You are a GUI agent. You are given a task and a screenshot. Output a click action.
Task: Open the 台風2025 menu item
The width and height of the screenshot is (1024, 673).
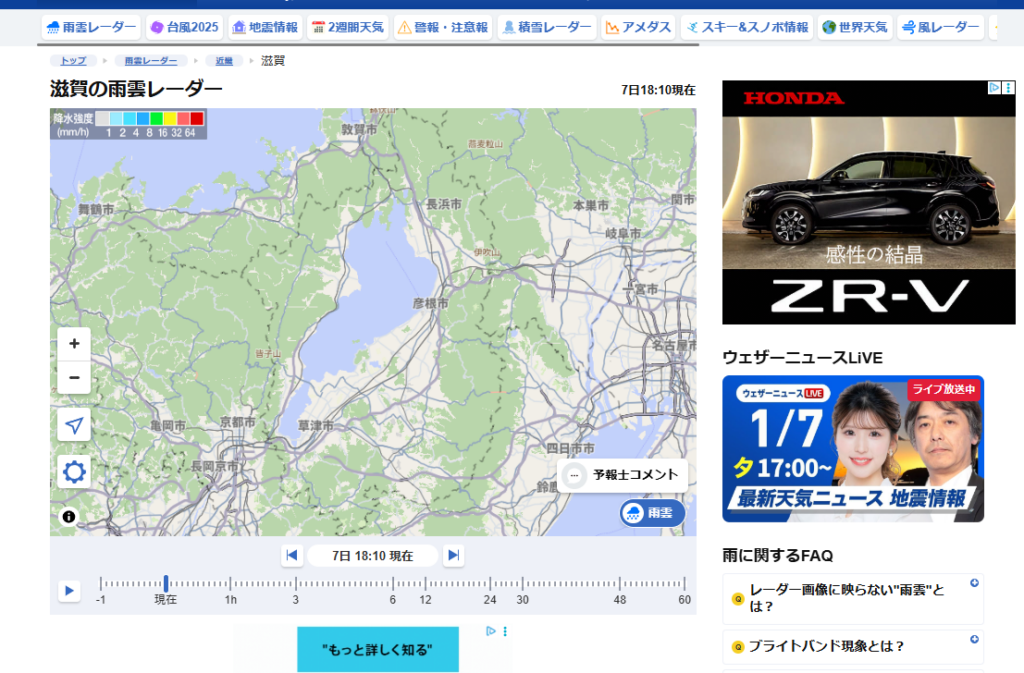click(x=184, y=27)
